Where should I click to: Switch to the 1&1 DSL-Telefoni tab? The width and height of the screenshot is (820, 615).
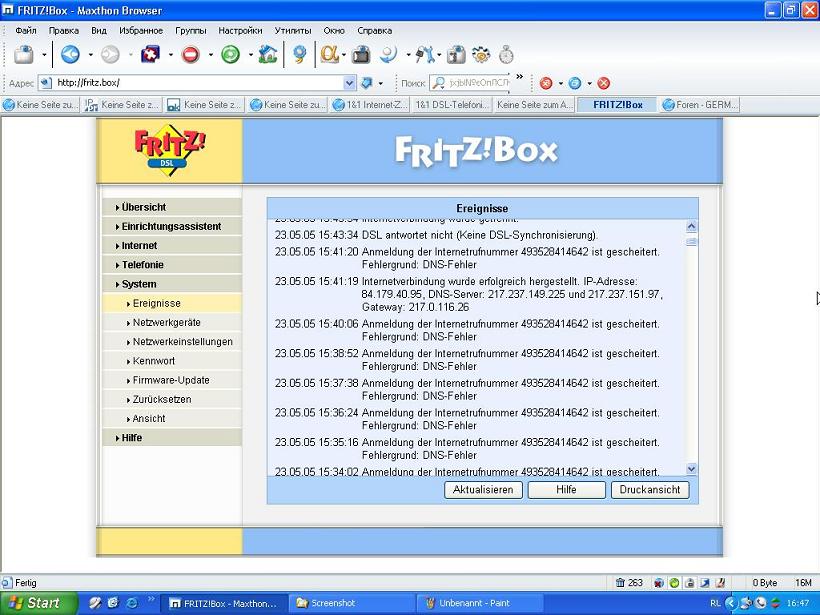pyautogui.click(x=452, y=105)
